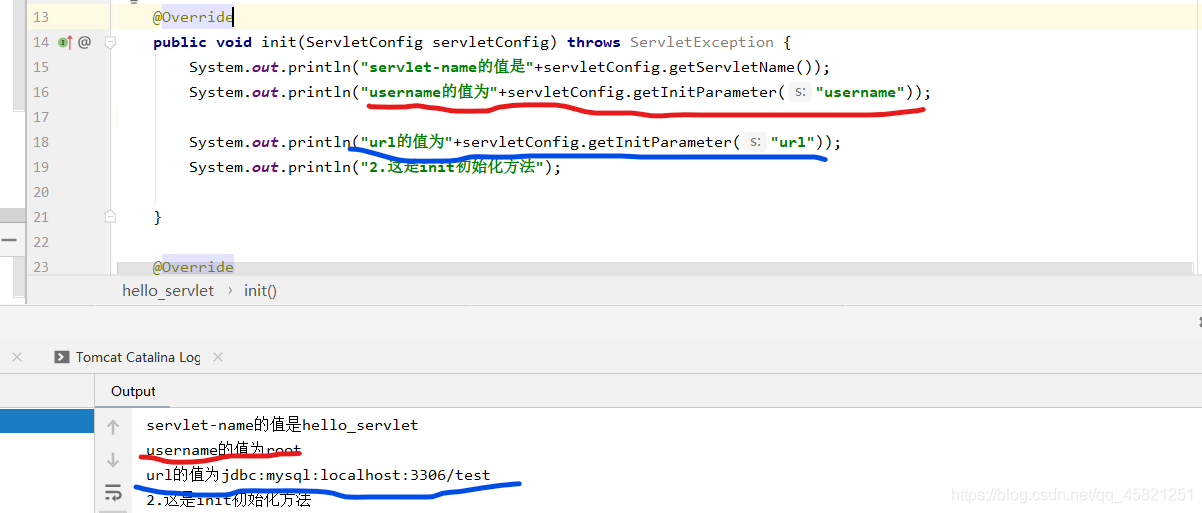Image resolution: width=1202 pixels, height=513 pixels.
Task: Click line number 17 in the gutter
Action: pos(39,117)
